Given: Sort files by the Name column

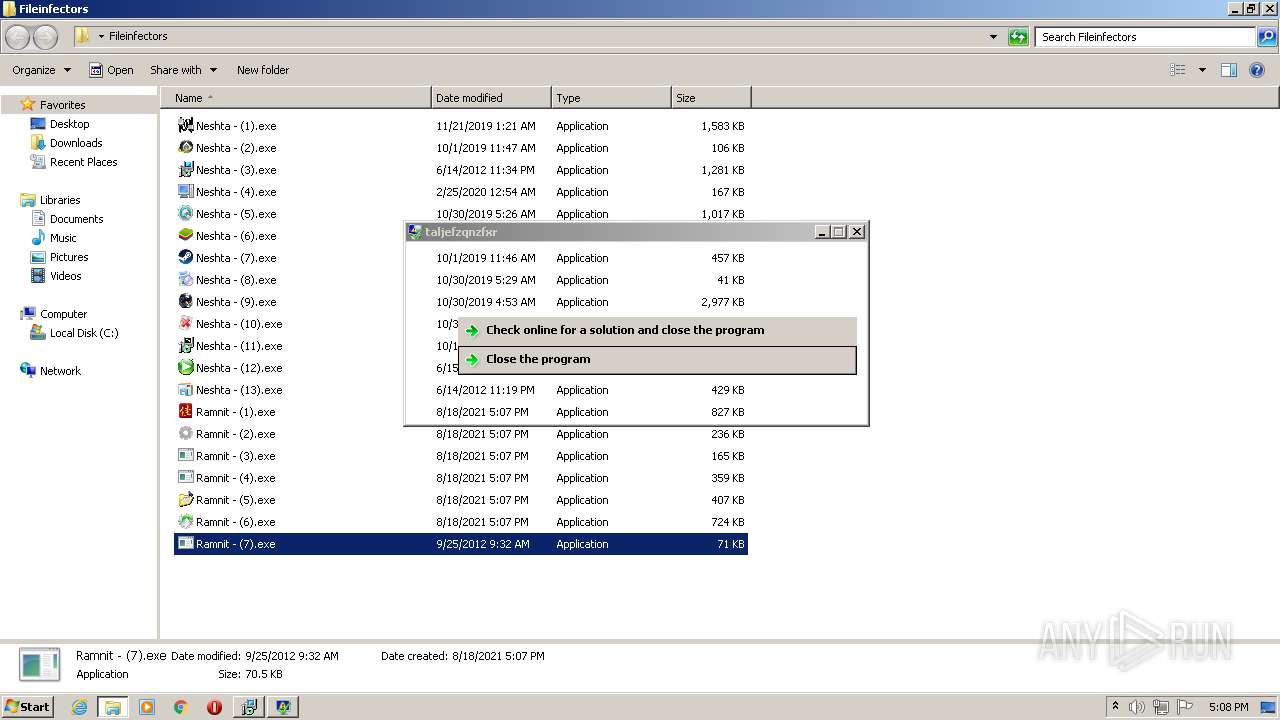Looking at the screenshot, I should point(296,98).
